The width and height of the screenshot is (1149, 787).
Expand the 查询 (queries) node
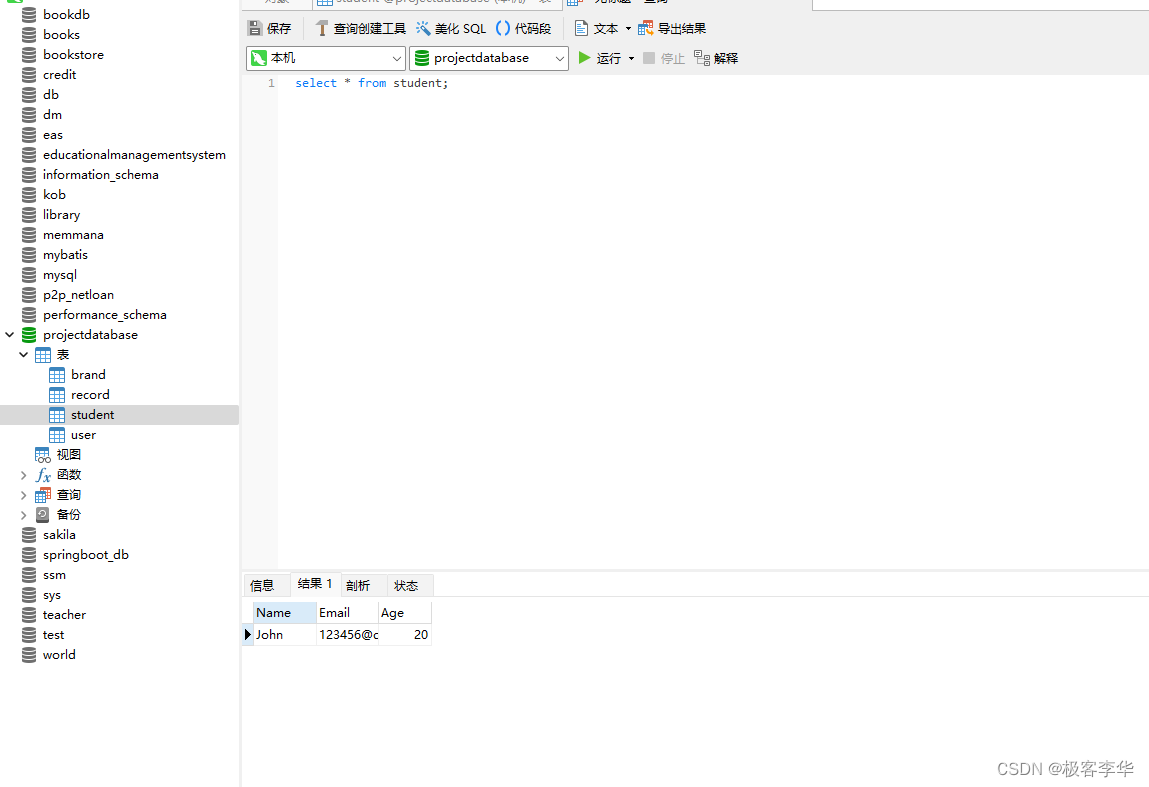click(23, 495)
